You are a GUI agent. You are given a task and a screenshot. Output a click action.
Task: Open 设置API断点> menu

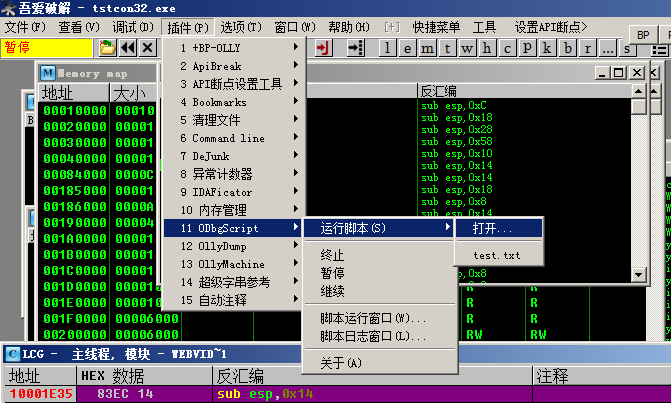pos(551,27)
